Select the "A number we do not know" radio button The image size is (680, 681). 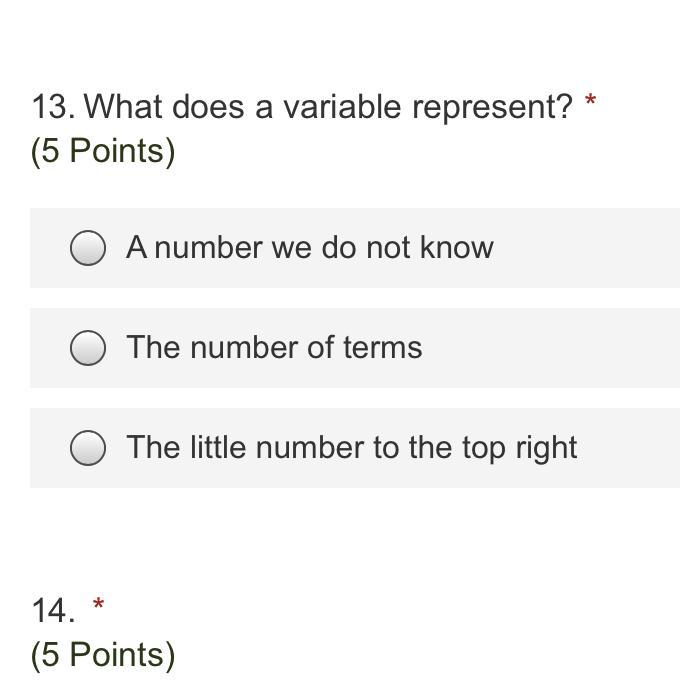pos(88,248)
